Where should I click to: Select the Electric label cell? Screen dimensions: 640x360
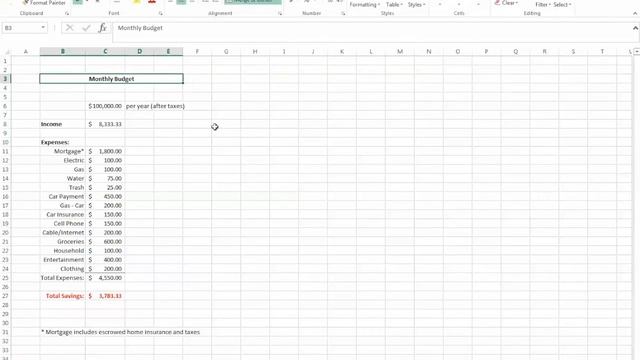coord(62,160)
